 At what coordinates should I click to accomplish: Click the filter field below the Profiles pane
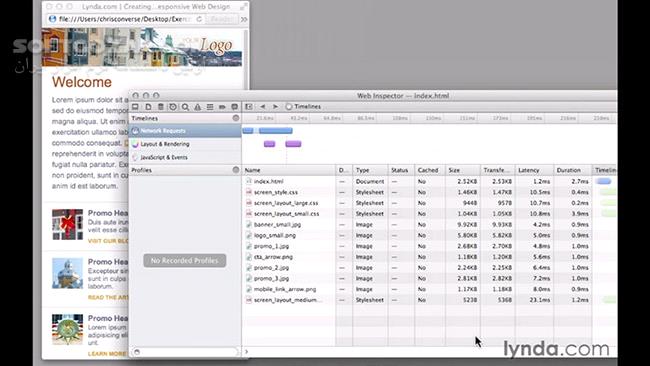[185, 352]
